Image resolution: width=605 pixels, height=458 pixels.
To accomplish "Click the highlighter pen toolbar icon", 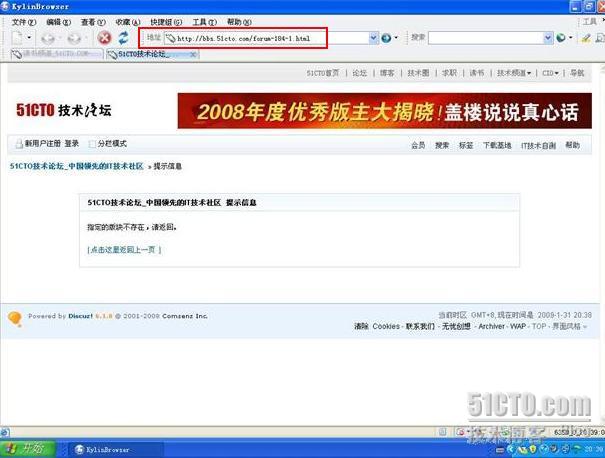I will pyautogui.click(x=586, y=38).
